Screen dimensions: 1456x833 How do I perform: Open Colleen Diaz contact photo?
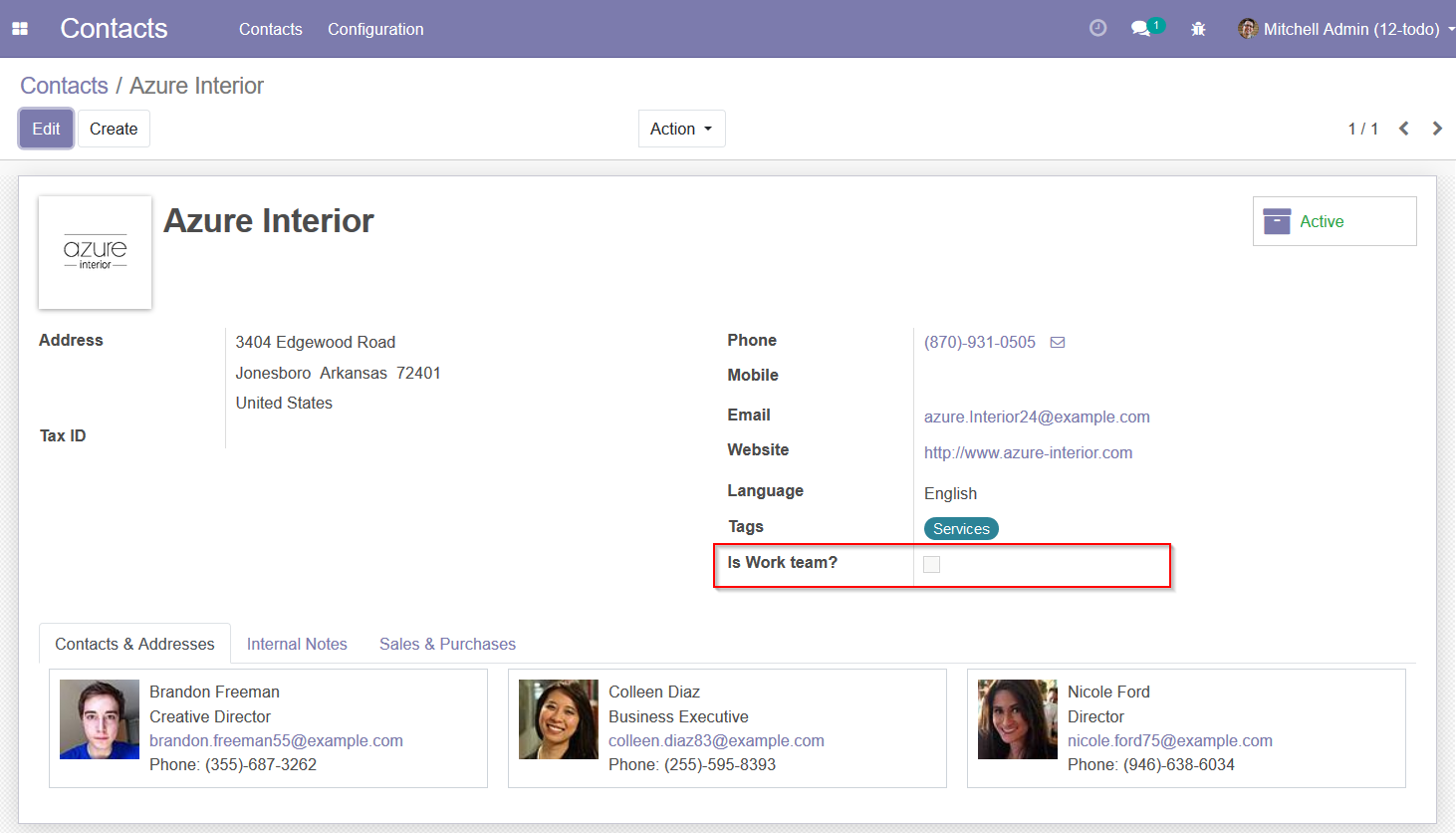click(559, 719)
